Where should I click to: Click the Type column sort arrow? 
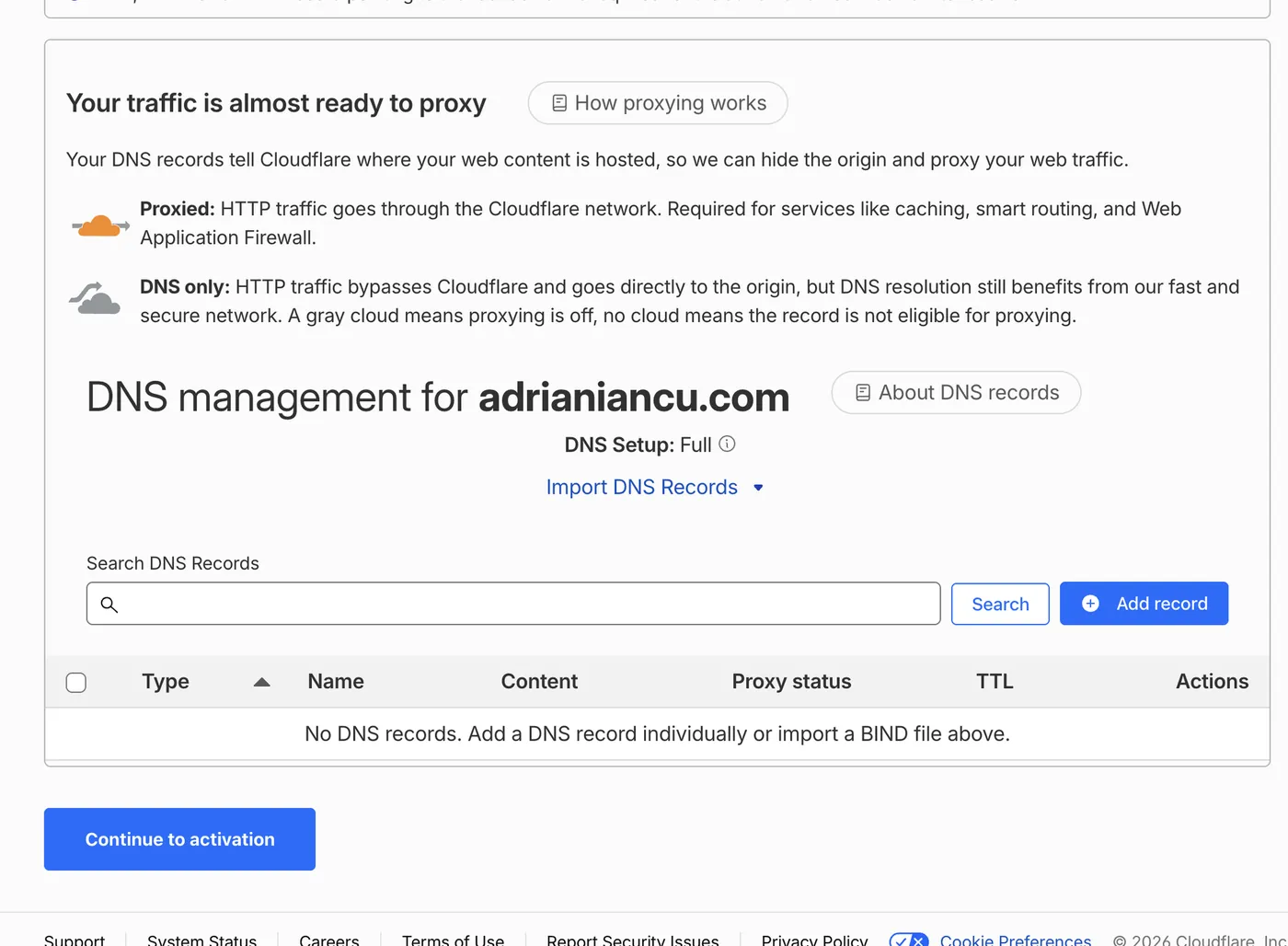click(x=261, y=682)
